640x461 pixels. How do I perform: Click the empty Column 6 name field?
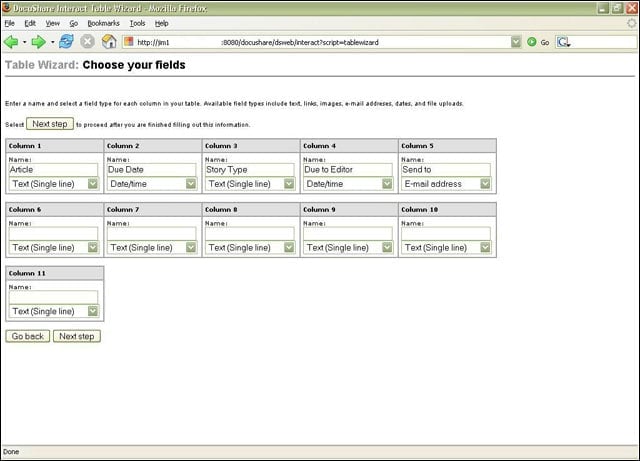pyautogui.click(x=53, y=234)
